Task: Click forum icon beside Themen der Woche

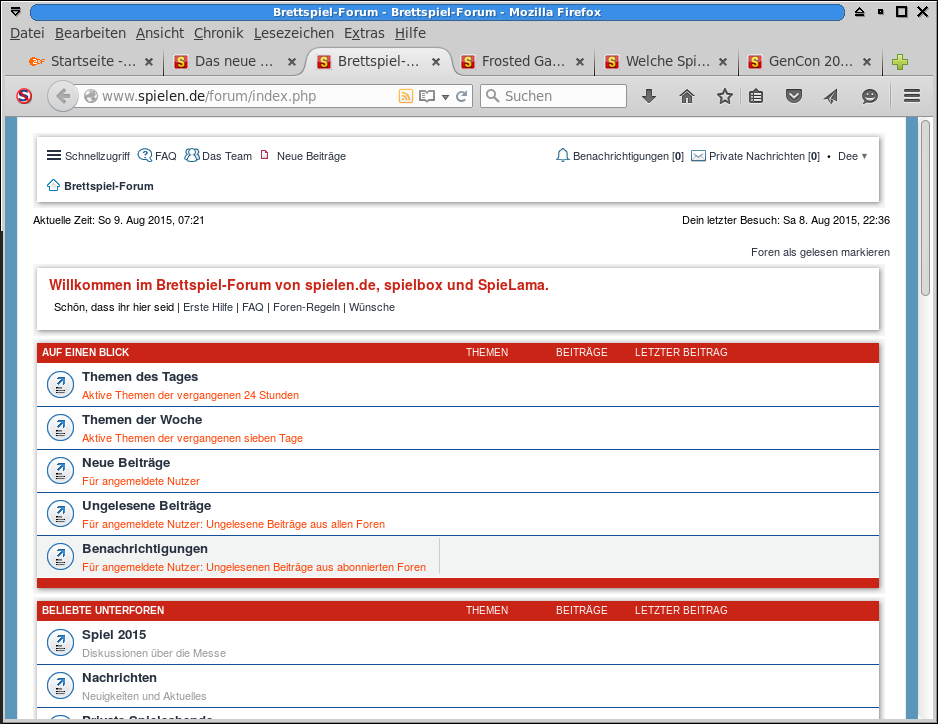Action: 60,428
